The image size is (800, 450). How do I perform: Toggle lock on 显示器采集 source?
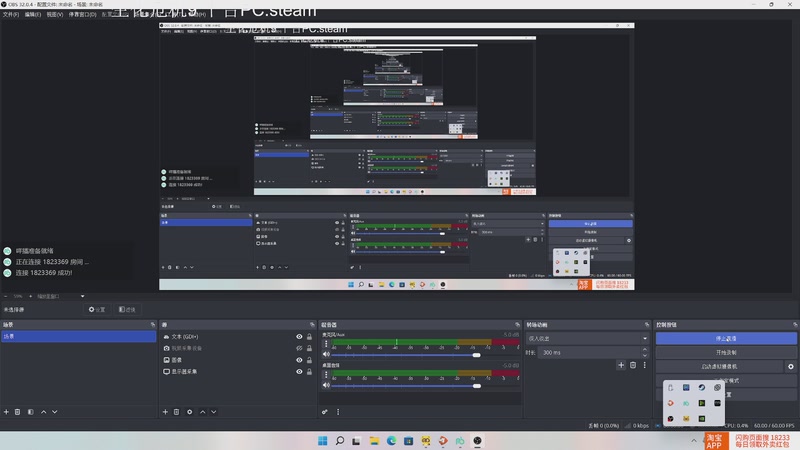309,371
